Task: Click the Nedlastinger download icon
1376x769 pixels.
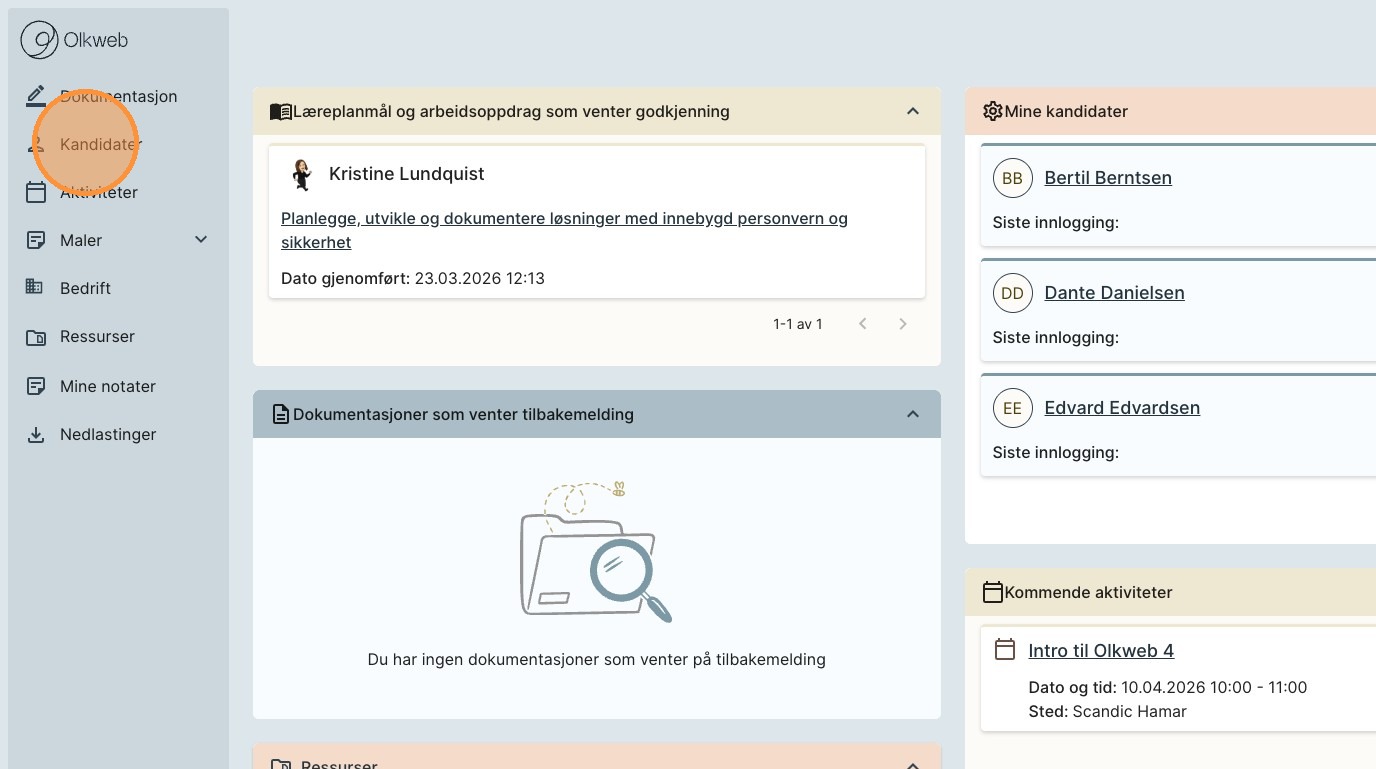Action: point(36,435)
